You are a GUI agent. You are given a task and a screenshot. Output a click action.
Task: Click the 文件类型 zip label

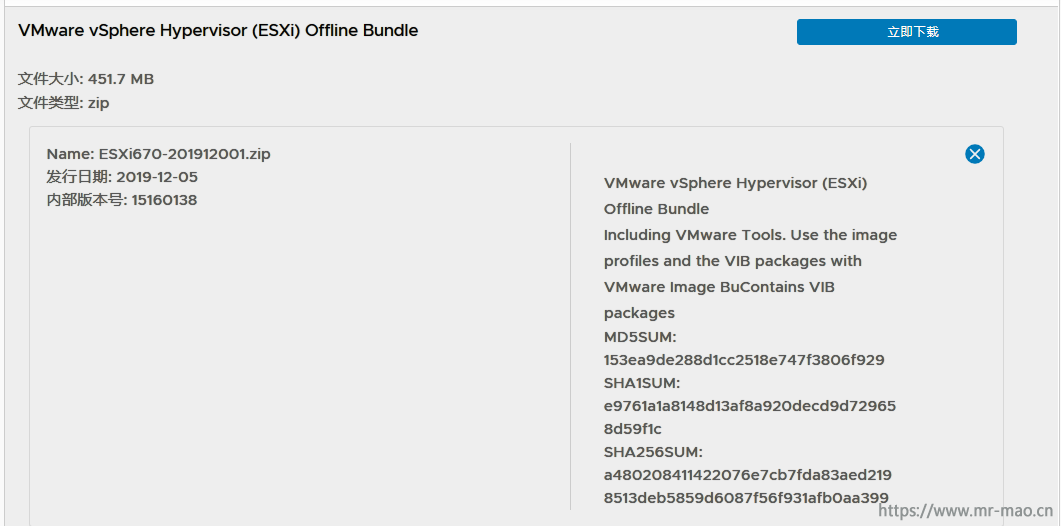tap(64, 104)
